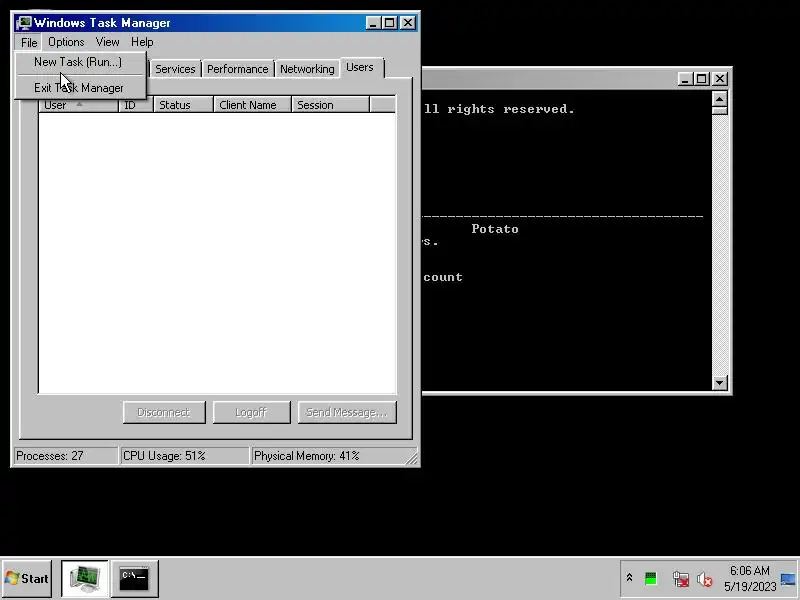Screen dimensions: 800x600
Task: Click the Task Manager resize grip corner
Action: tap(411, 458)
